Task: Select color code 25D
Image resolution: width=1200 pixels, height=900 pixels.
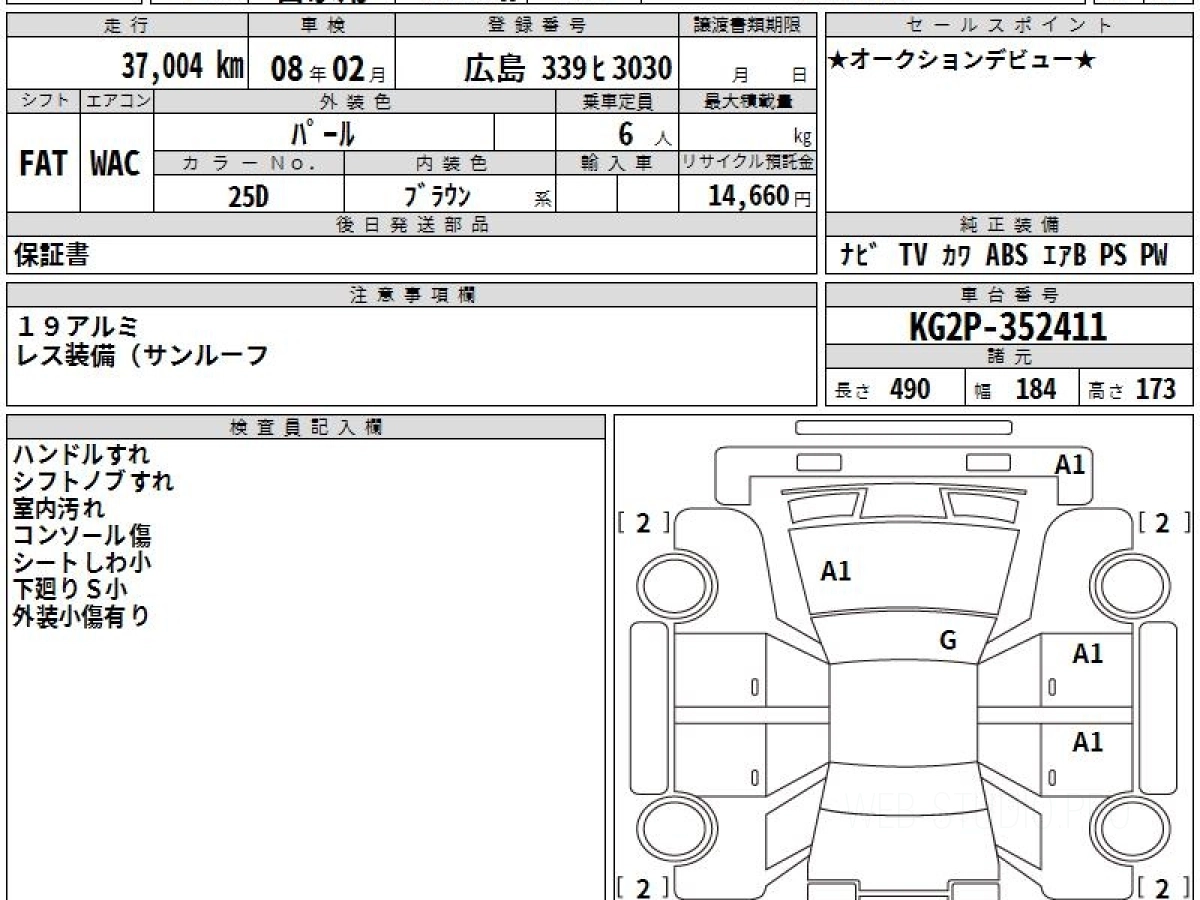Action: [248, 197]
